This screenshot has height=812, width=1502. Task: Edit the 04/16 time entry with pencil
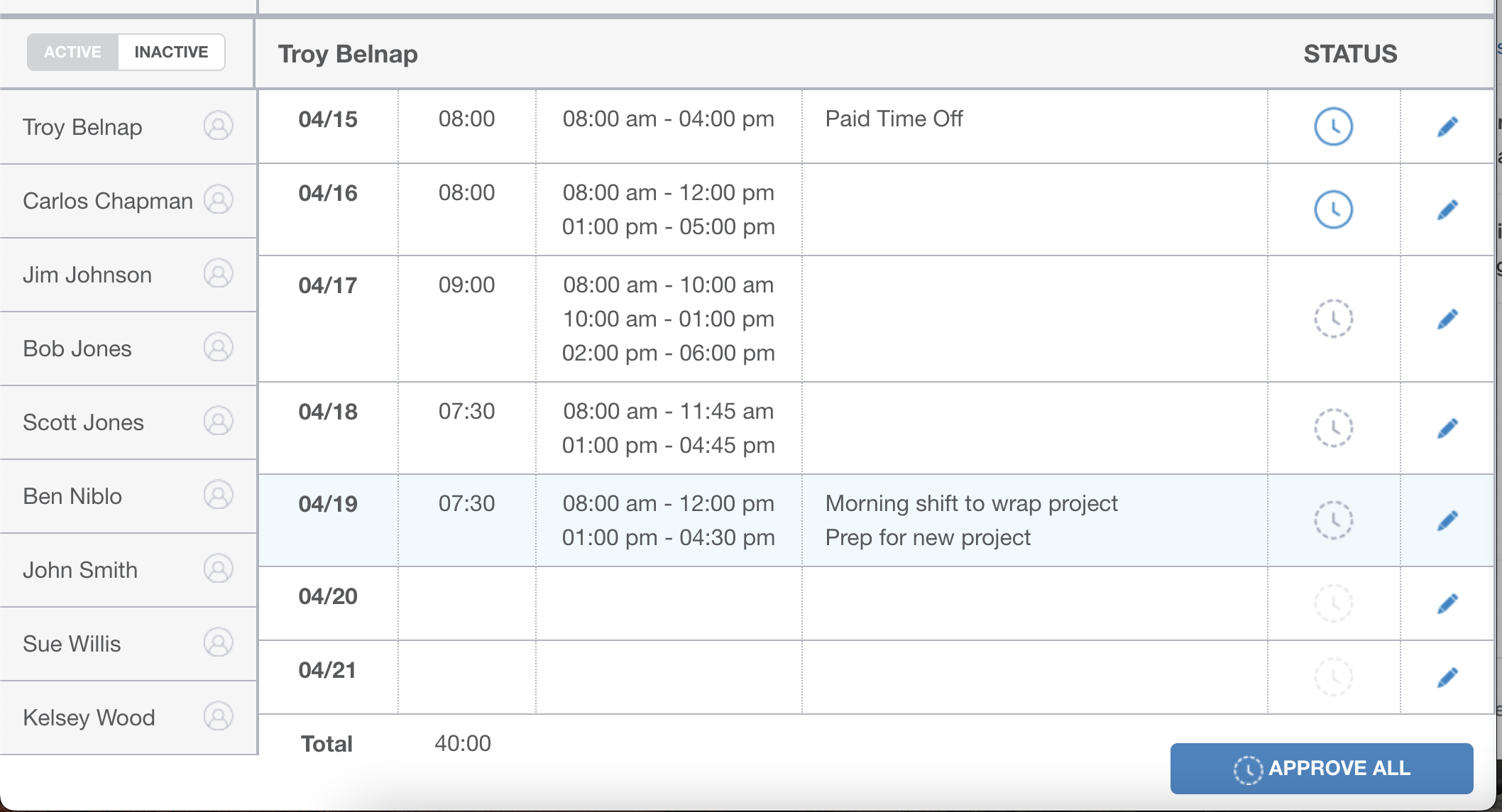[x=1447, y=209]
